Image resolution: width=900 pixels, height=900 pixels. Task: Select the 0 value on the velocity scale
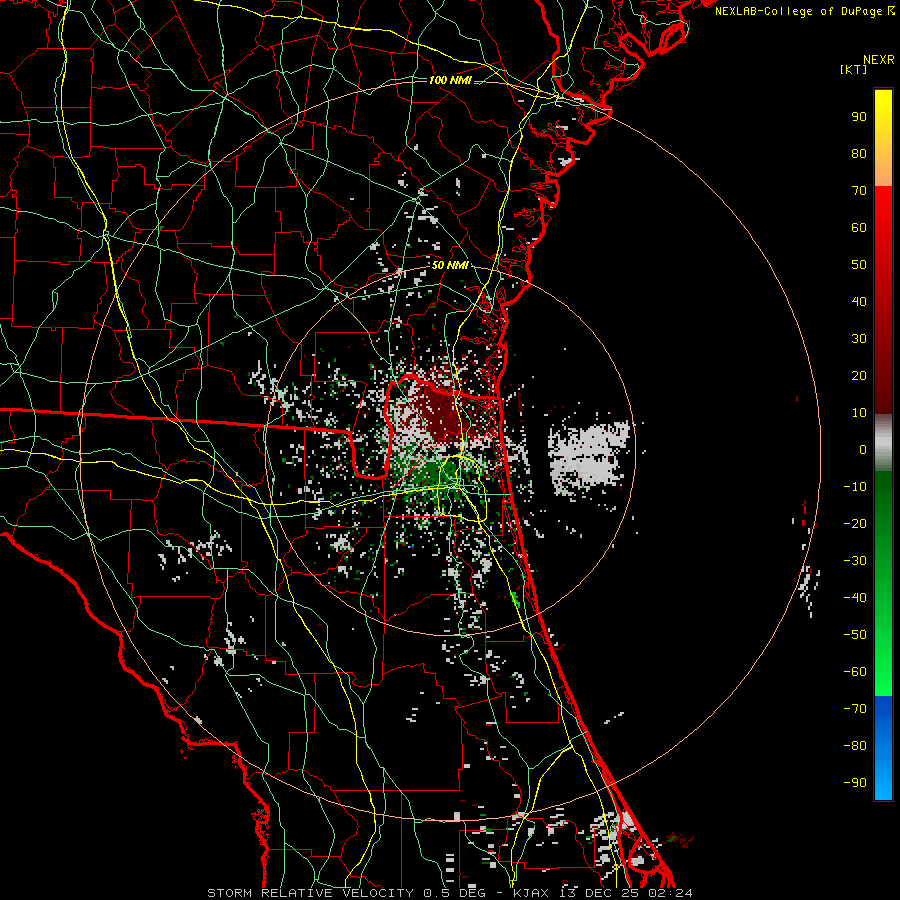coord(863,450)
